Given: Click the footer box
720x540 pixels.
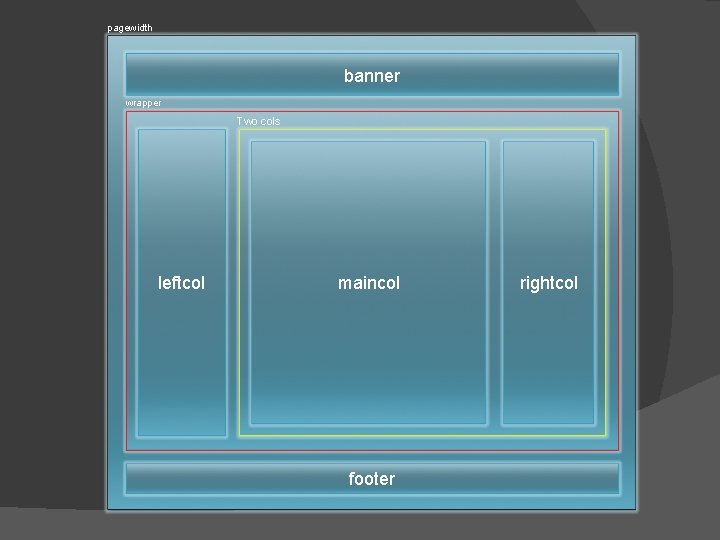Looking at the screenshot, I should click(372, 478).
